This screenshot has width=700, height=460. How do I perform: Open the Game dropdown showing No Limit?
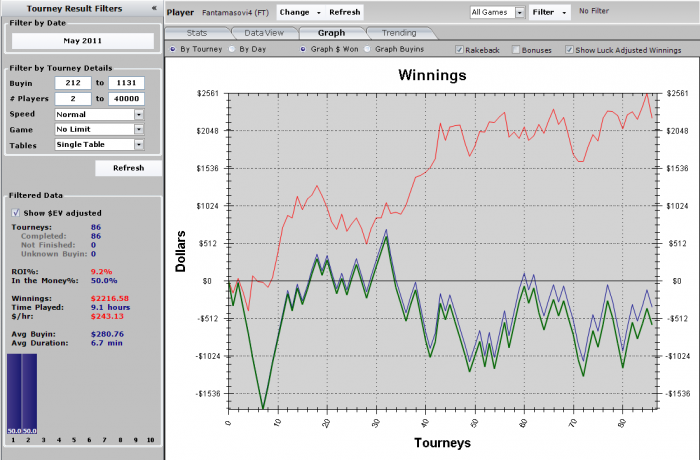tap(139, 130)
